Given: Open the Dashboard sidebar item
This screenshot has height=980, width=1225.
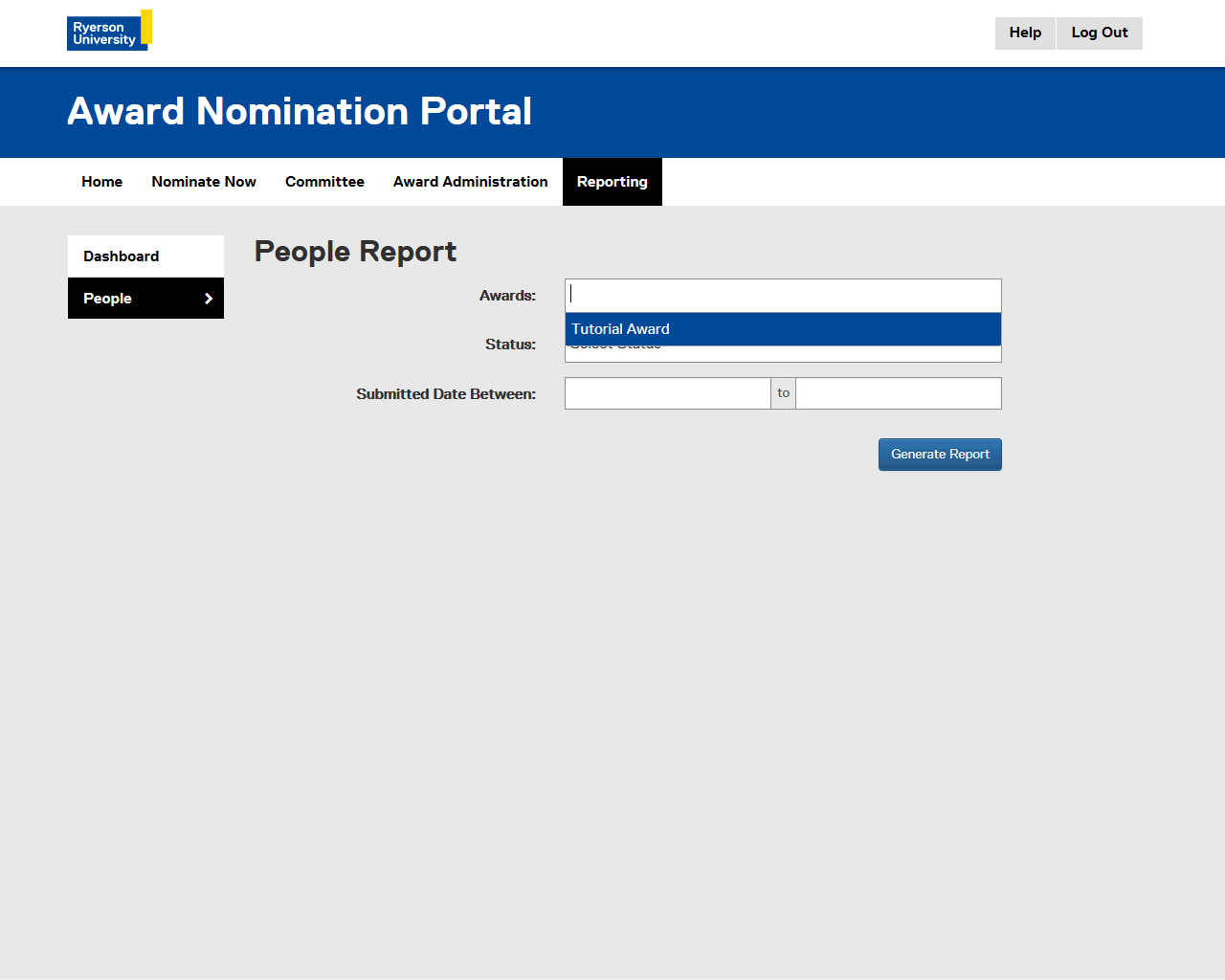Looking at the screenshot, I should 122,256.
